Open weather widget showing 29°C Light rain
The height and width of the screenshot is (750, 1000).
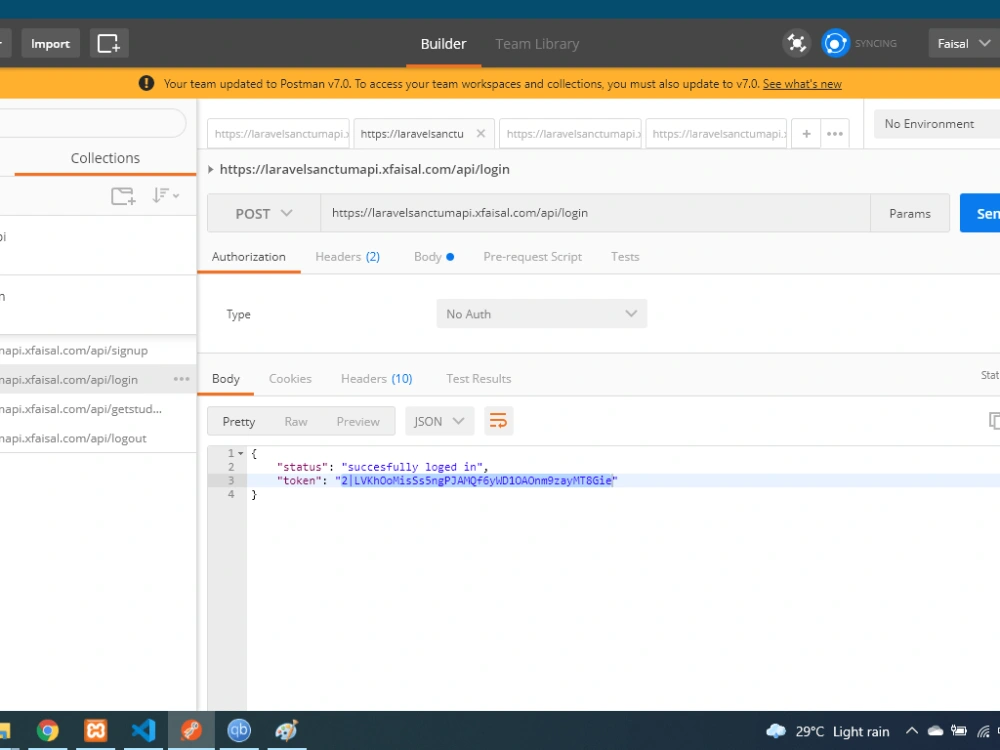828,731
